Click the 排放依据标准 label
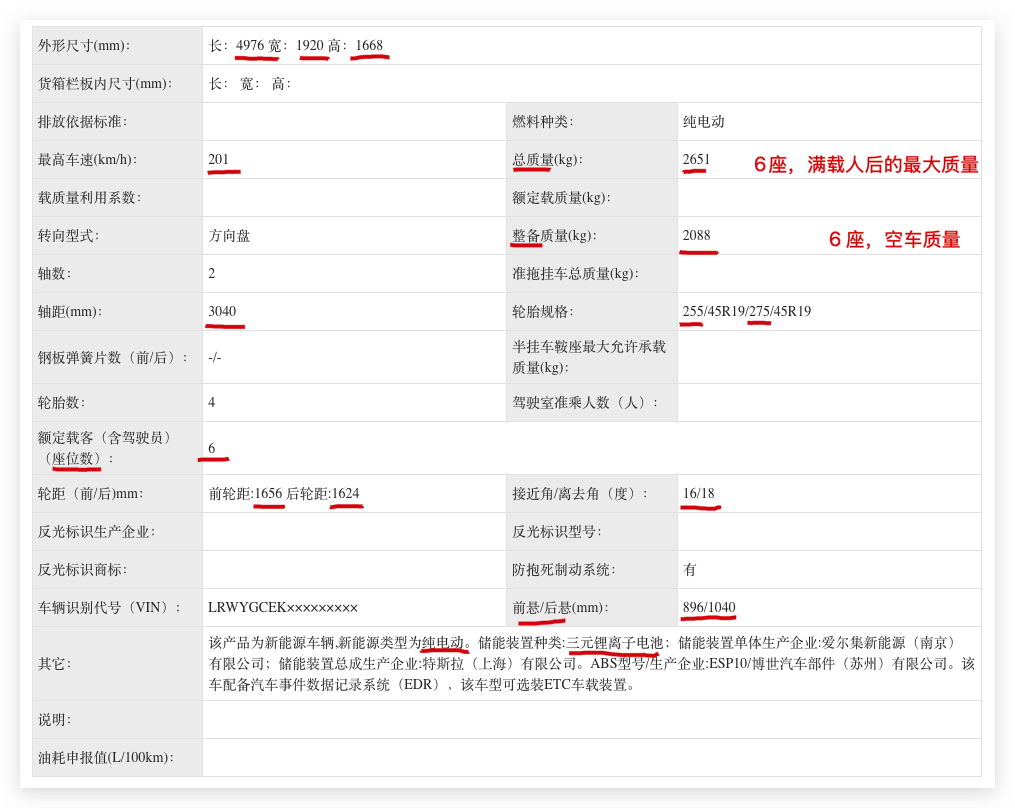Viewport: 1015px width, 808px height. click(x=82, y=122)
